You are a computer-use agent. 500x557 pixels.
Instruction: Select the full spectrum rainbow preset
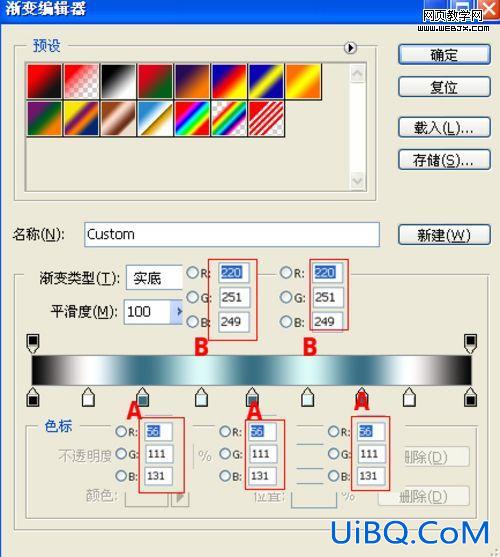tap(192, 118)
